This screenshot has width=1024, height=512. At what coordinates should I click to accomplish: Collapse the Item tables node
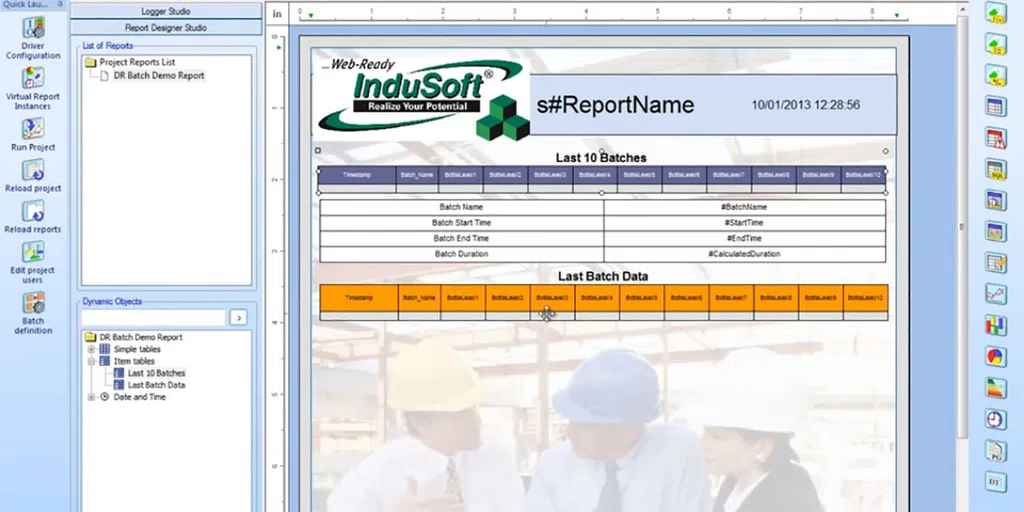coord(91,361)
